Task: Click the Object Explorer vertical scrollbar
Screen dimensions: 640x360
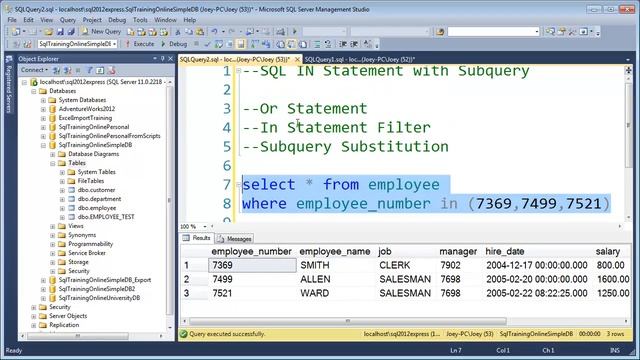Action: click(x=169, y=200)
